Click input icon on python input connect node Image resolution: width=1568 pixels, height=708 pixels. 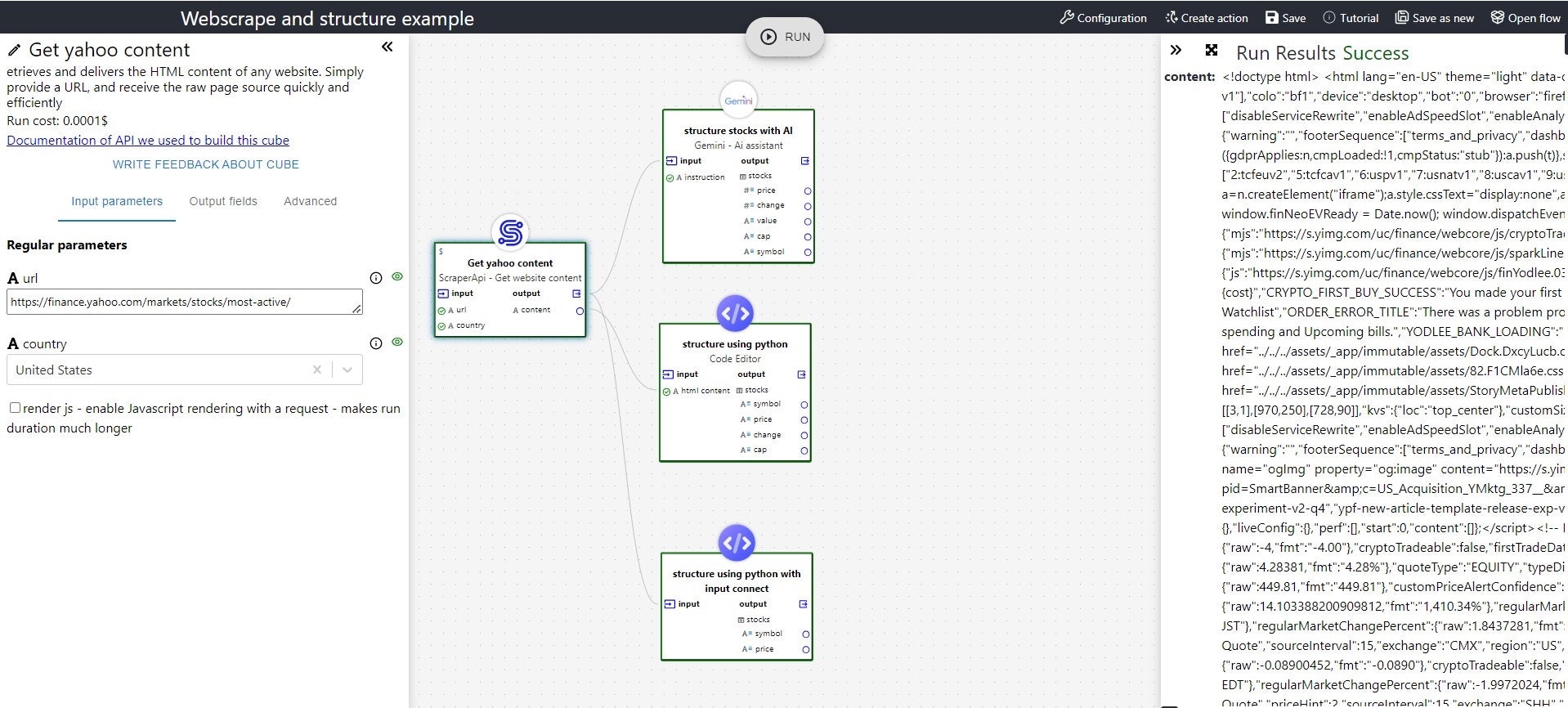tap(669, 604)
